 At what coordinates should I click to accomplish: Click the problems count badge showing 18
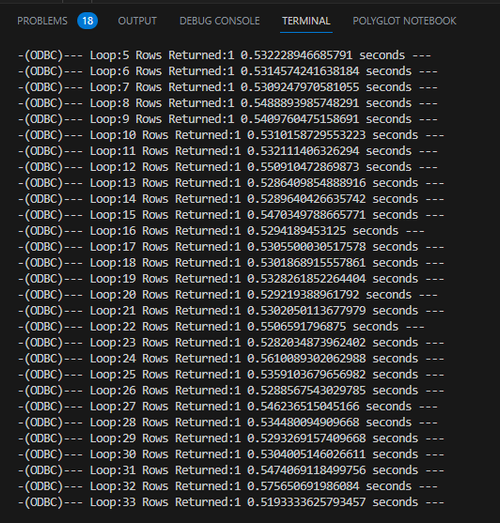coord(87,21)
